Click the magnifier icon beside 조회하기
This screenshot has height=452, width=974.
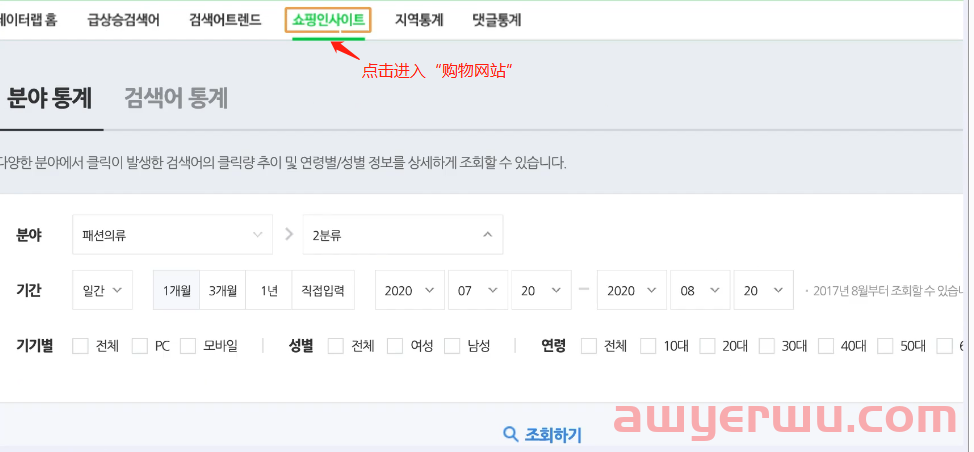coord(511,434)
